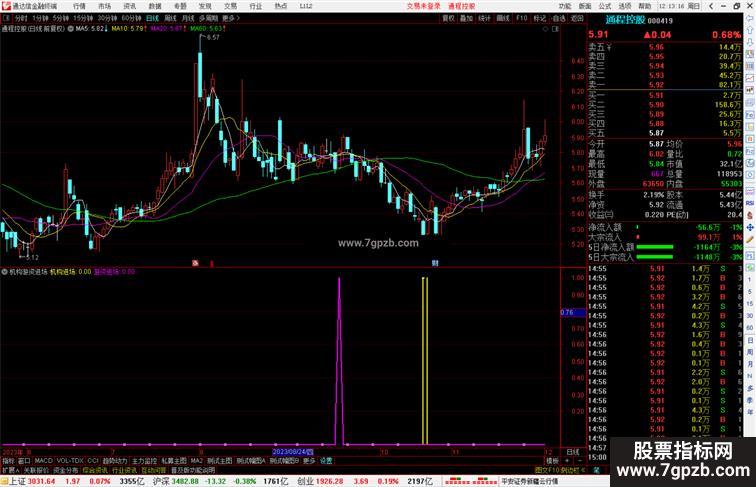Screen dimensions: 756x487
Task: Select the CCI indicator tab
Action: point(93,461)
